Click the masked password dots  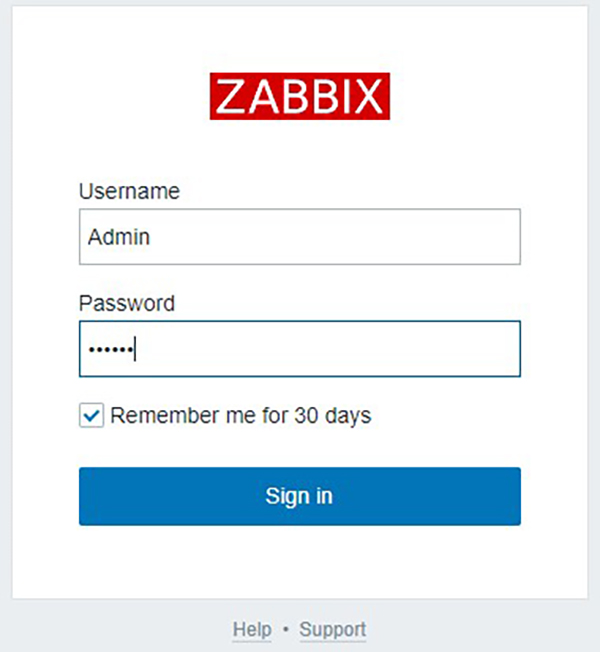[111, 349]
